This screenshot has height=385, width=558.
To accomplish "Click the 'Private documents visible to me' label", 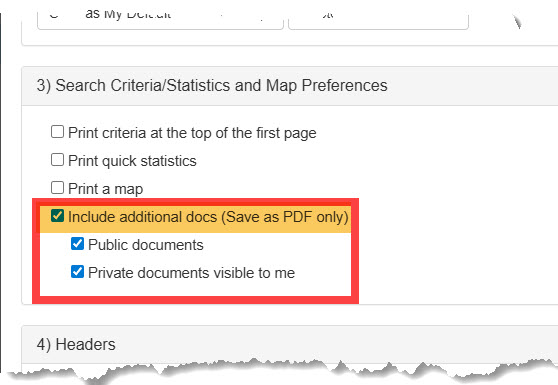I will (191, 273).
